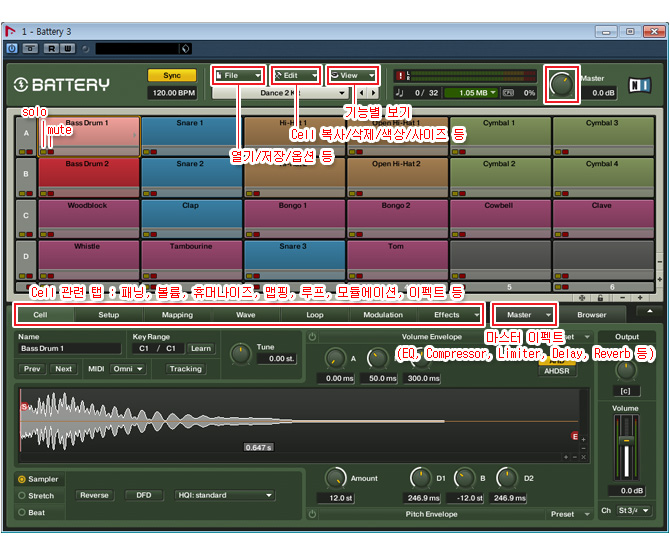The width and height of the screenshot is (670, 549).
Task: Click the matrix move cross icon
Action: (x=582, y=298)
